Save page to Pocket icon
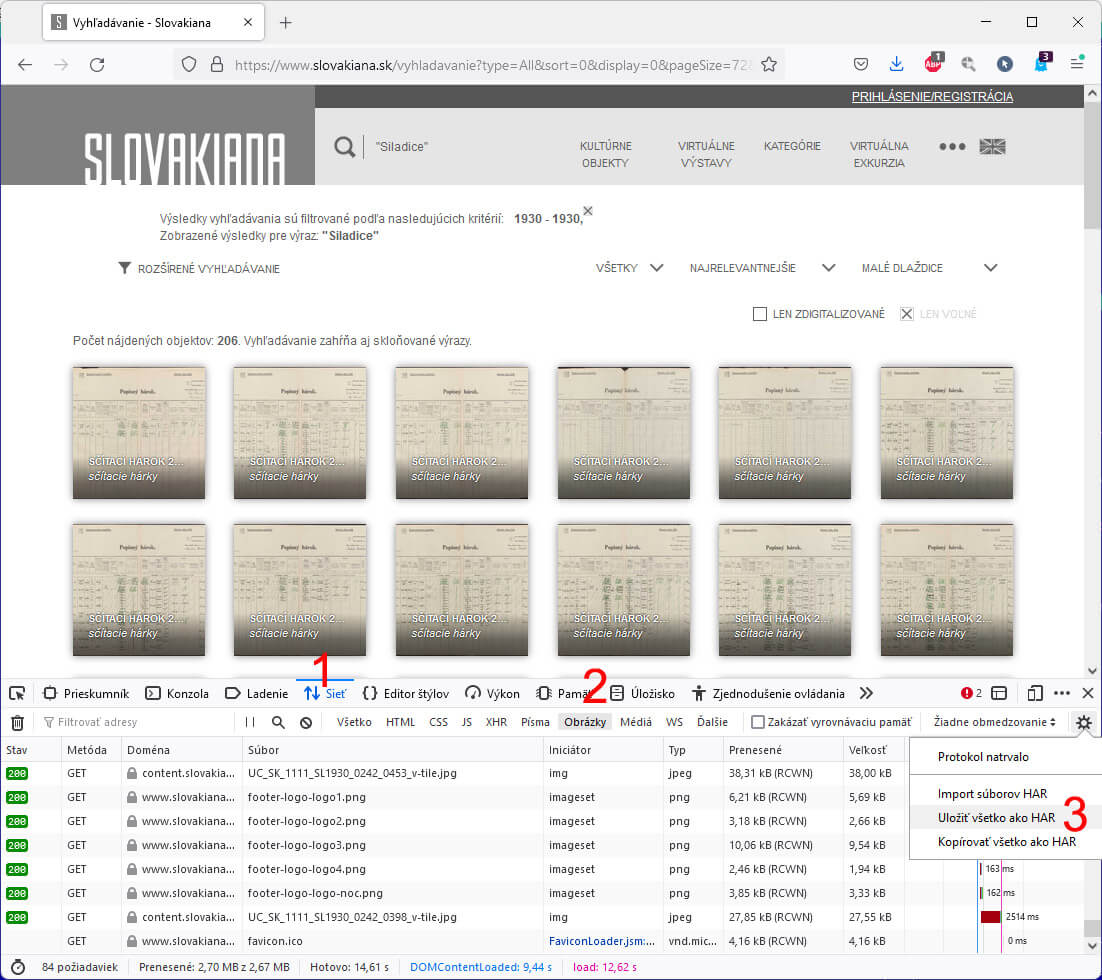Screen dimensions: 1102x980 (861, 65)
